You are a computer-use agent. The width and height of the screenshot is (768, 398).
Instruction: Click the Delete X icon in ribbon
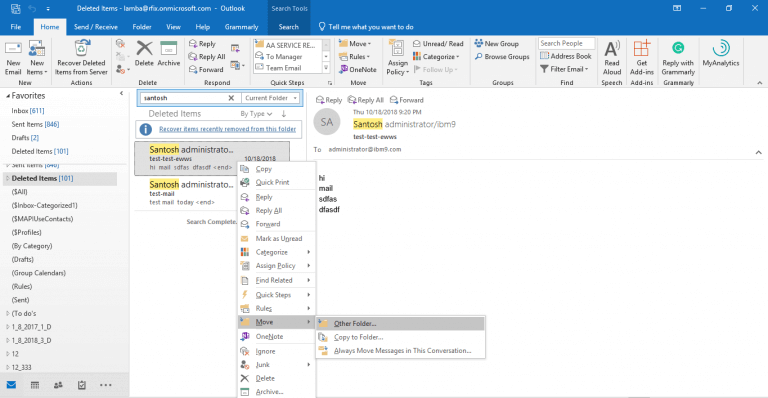coord(144,48)
